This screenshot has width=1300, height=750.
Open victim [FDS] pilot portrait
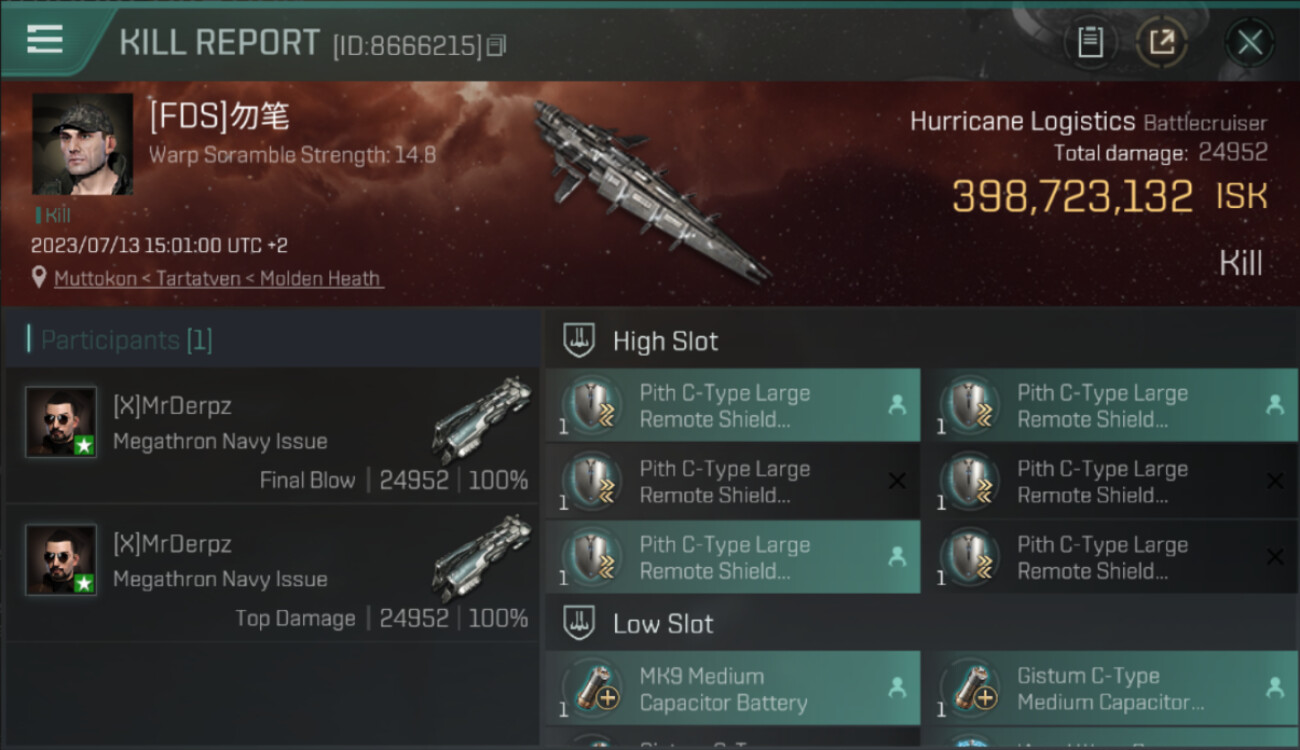(82, 144)
